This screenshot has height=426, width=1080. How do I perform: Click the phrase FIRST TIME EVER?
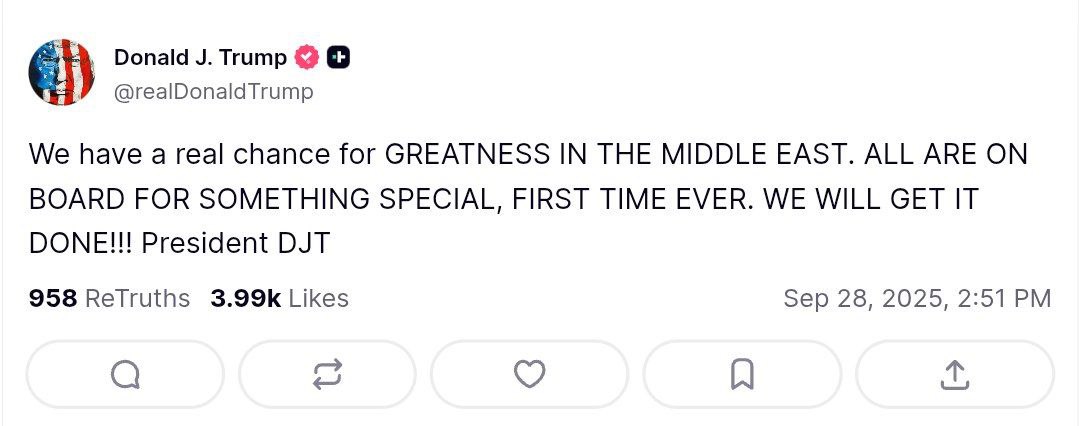[629, 199]
